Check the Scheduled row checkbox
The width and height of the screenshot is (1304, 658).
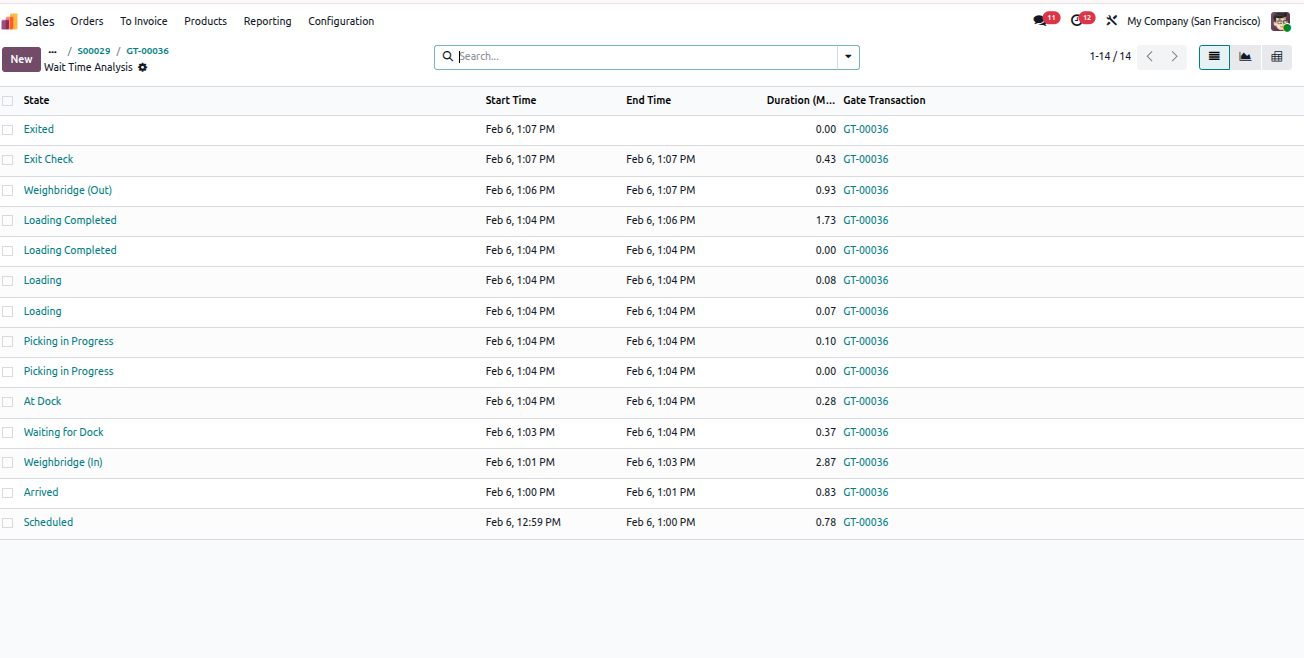coord(8,523)
